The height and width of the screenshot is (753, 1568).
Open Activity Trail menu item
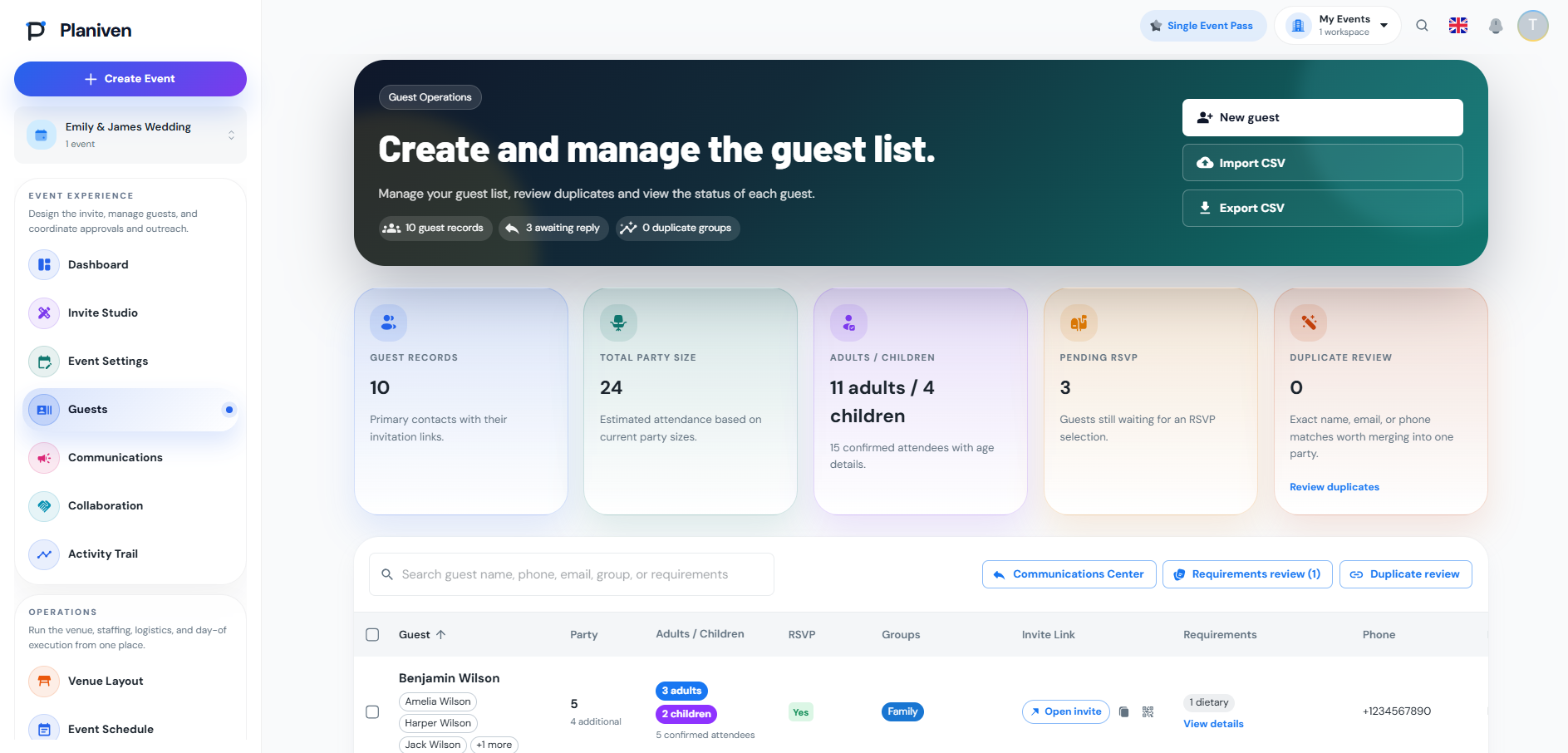(130, 554)
